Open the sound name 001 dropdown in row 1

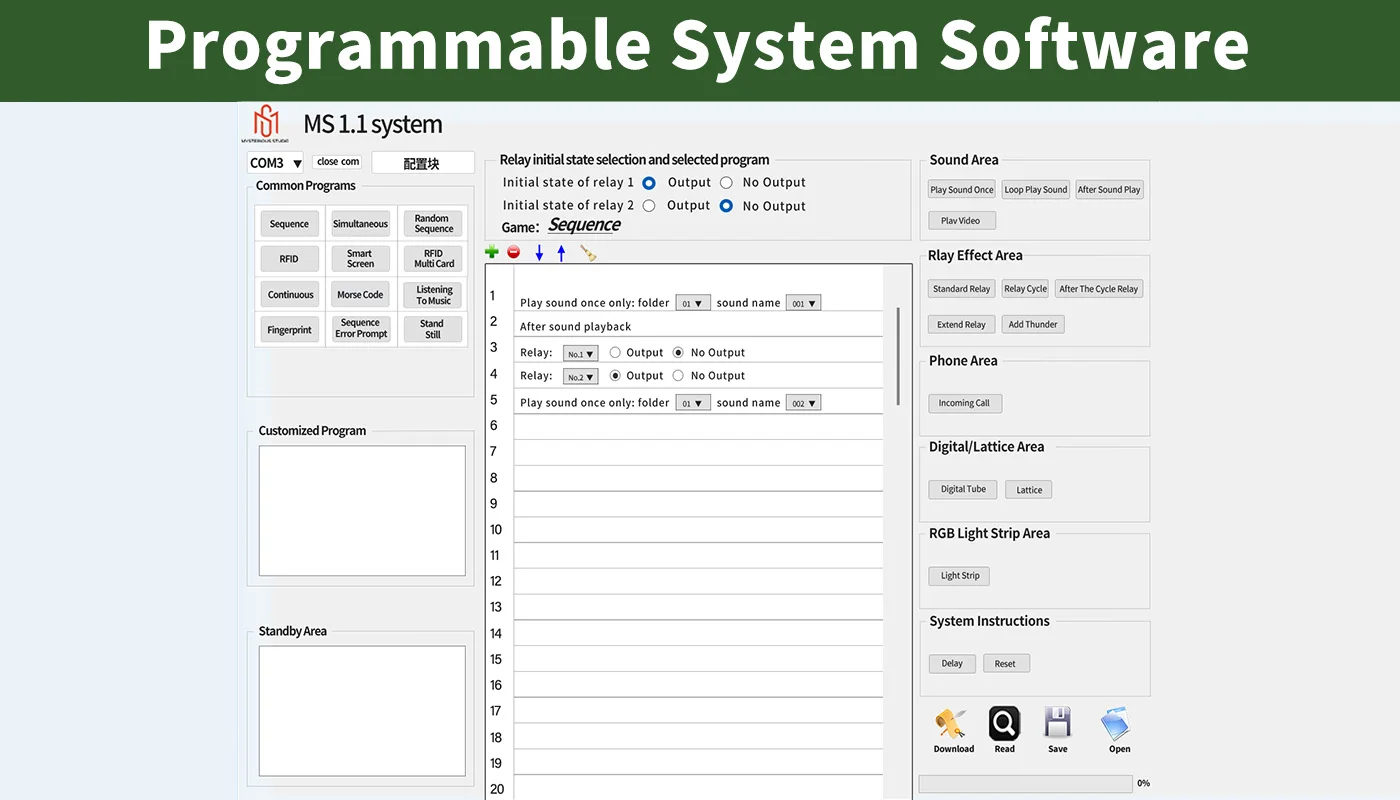point(803,303)
